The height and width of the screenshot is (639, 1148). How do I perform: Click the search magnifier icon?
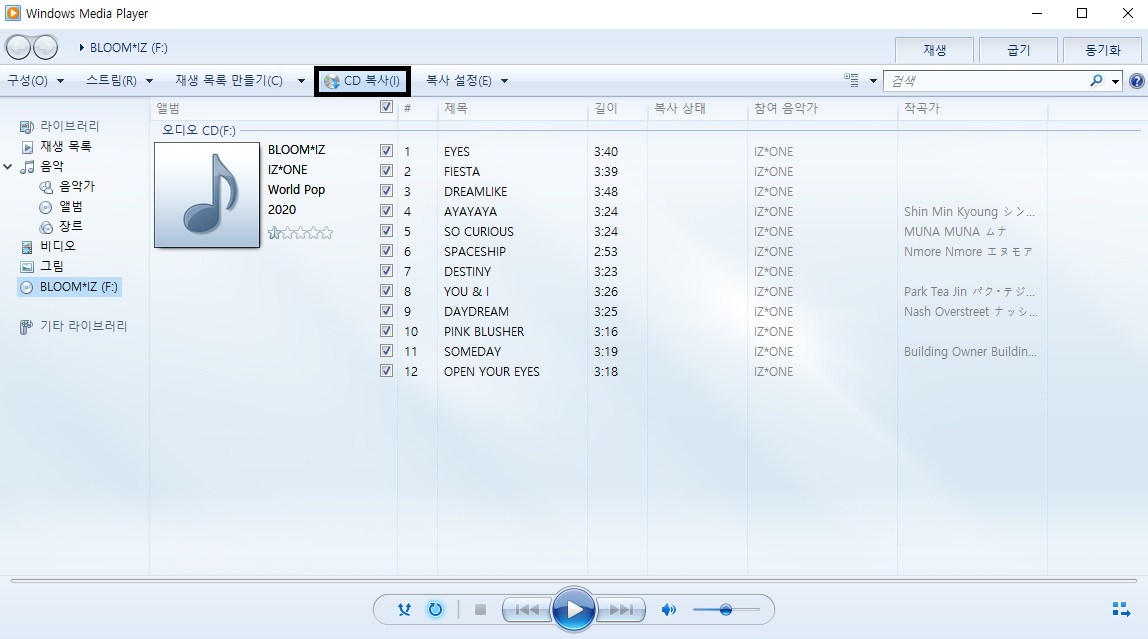pos(1096,81)
